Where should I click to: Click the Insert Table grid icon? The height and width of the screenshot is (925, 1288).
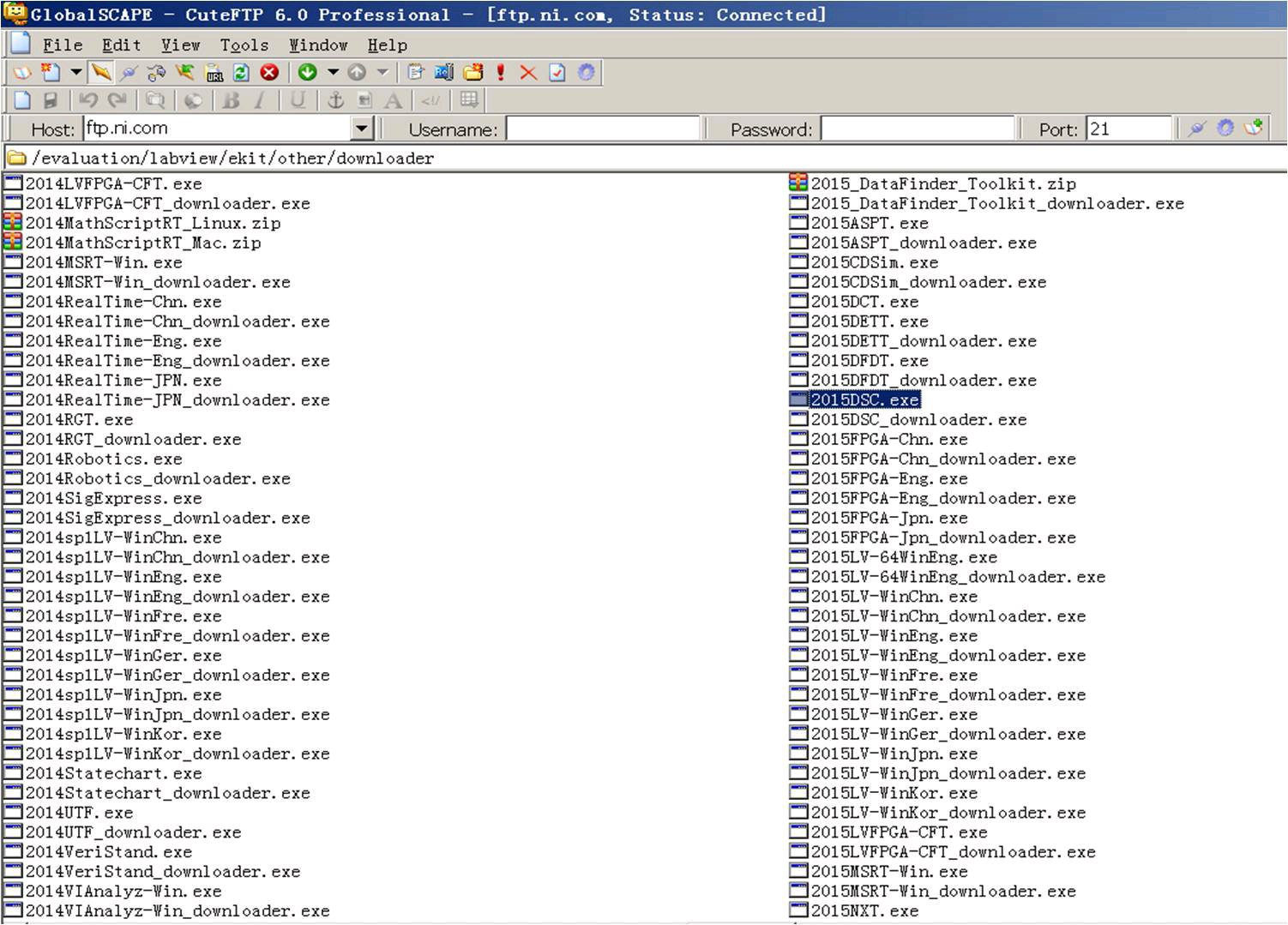[468, 100]
